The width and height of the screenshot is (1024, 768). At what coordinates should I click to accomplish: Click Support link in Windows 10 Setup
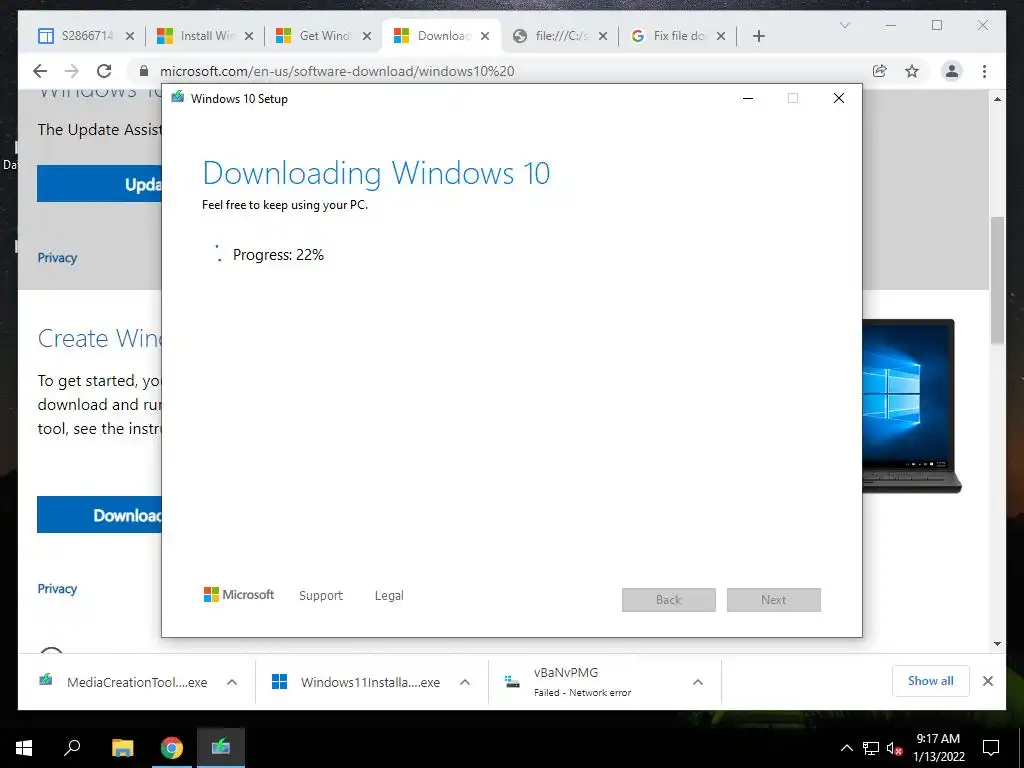pyautogui.click(x=321, y=596)
